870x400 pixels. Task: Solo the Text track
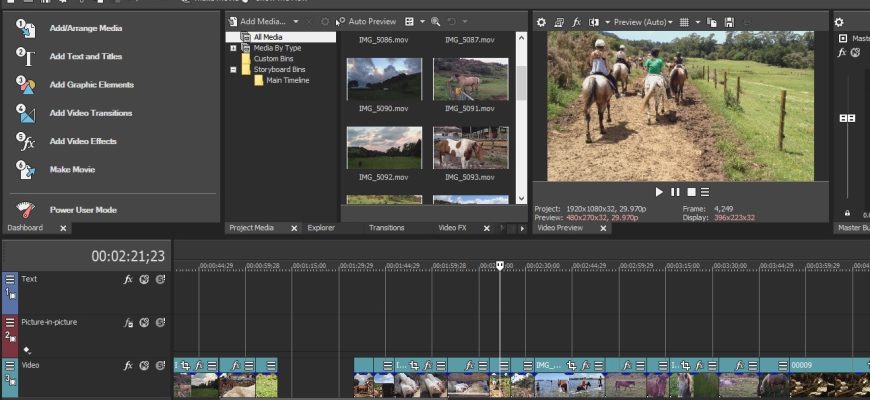[x=160, y=280]
